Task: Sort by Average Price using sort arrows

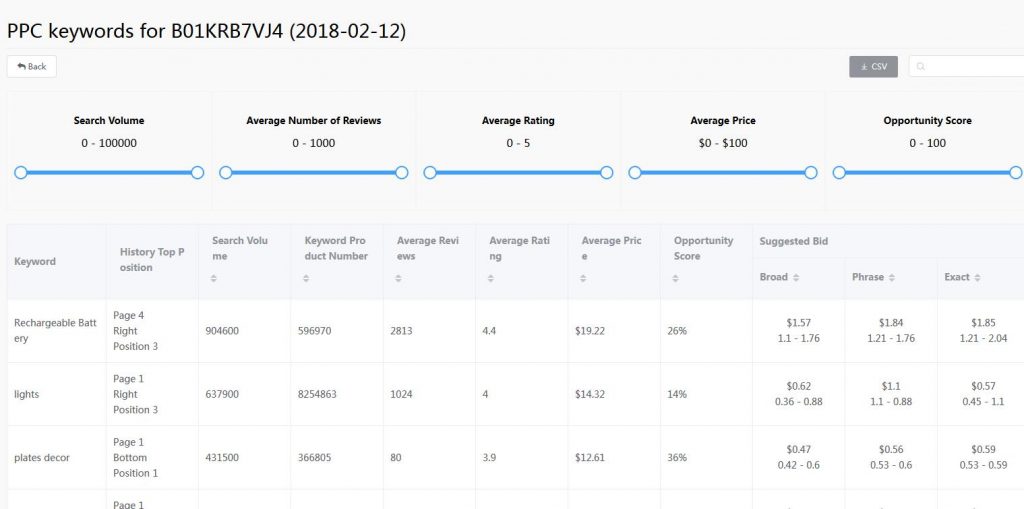Action: 584,278
